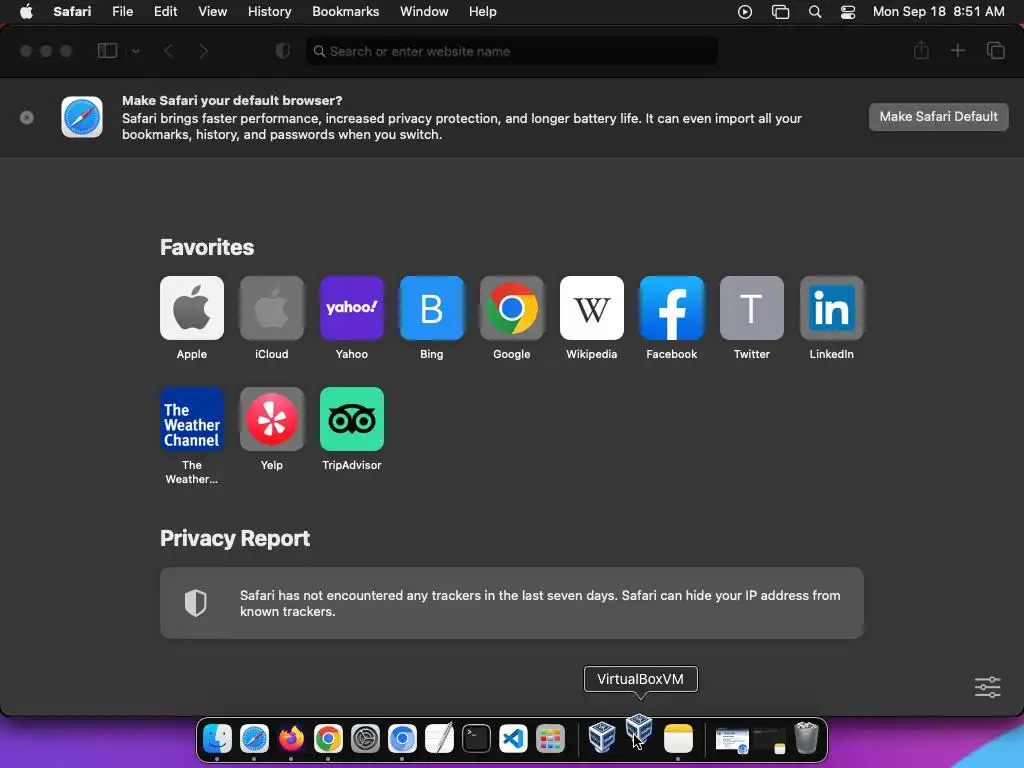Image resolution: width=1024 pixels, height=768 pixels.
Task: Go forward with the toolbar forward arrow
Action: [x=203, y=51]
